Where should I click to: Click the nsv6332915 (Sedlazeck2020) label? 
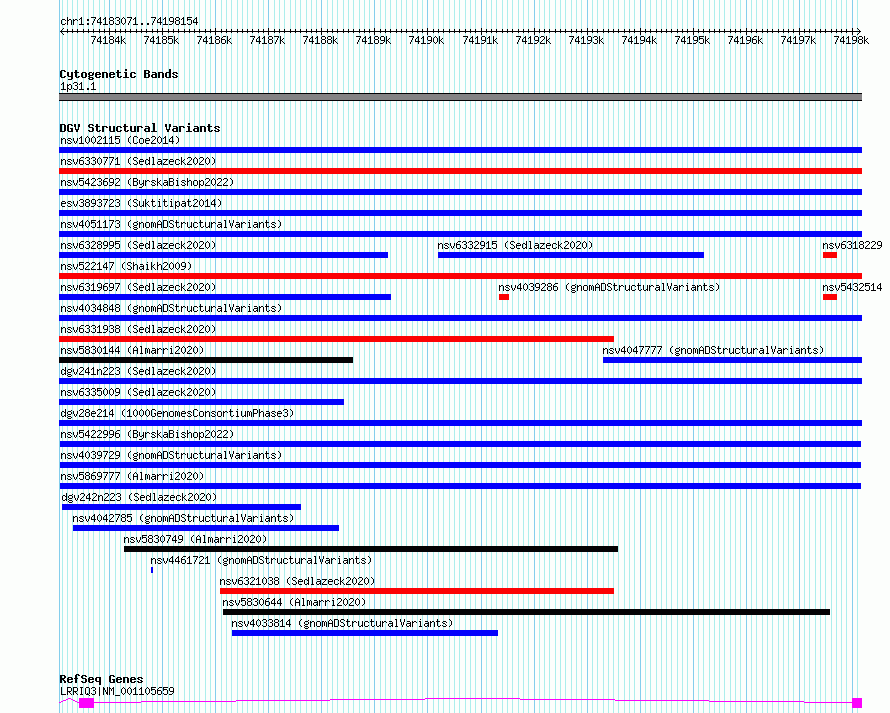(x=515, y=245)
